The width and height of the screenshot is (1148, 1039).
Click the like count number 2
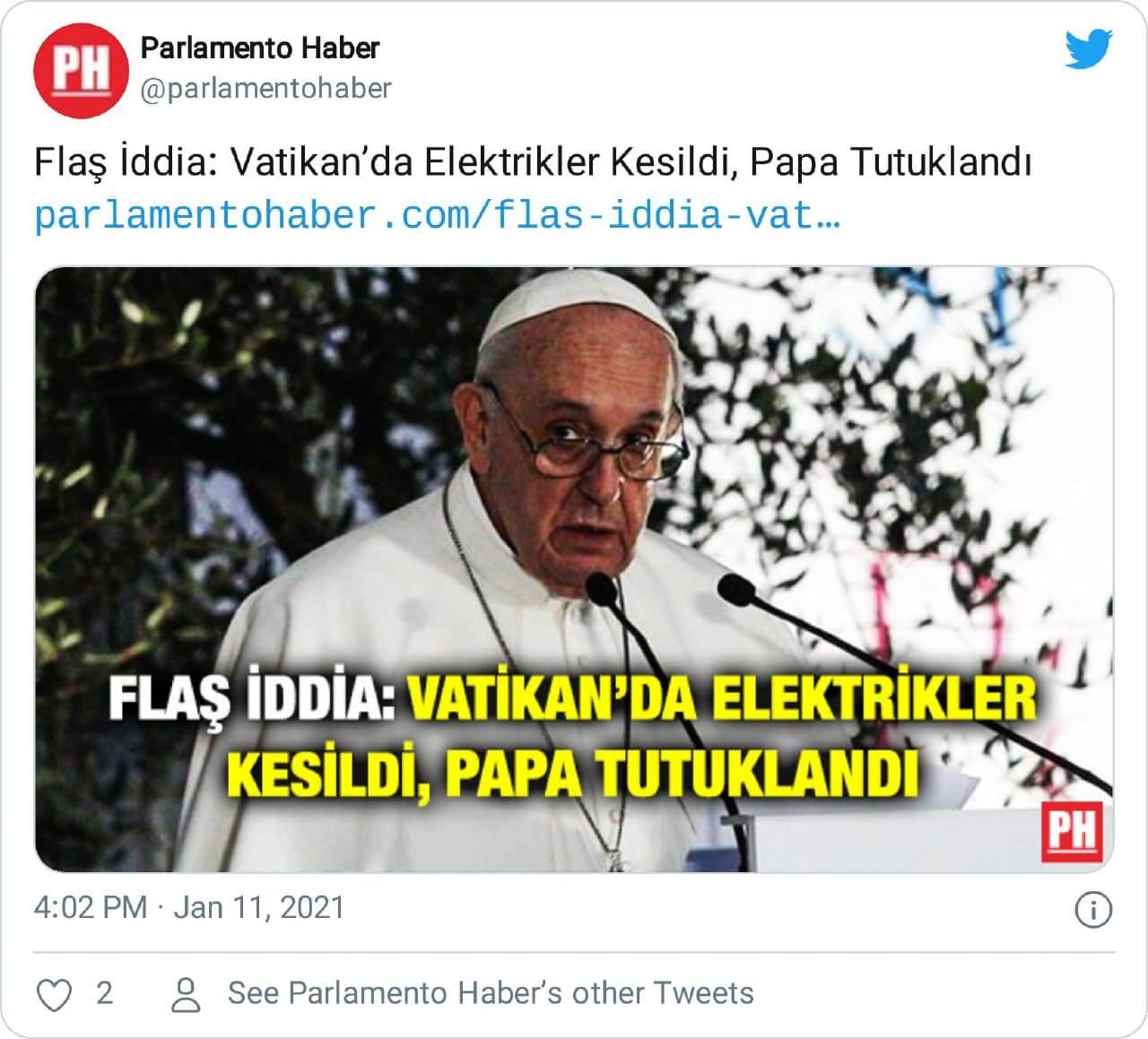pos(104,993)
